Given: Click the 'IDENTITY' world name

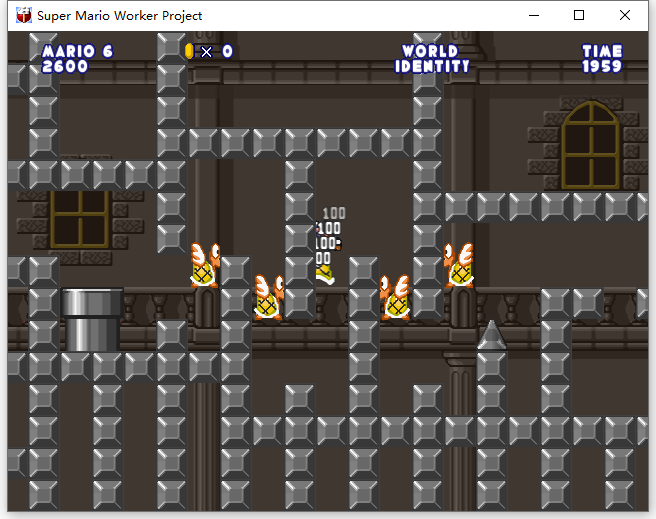Looking at the screenshot, I should pyautogui.click(x=432, y=66).
